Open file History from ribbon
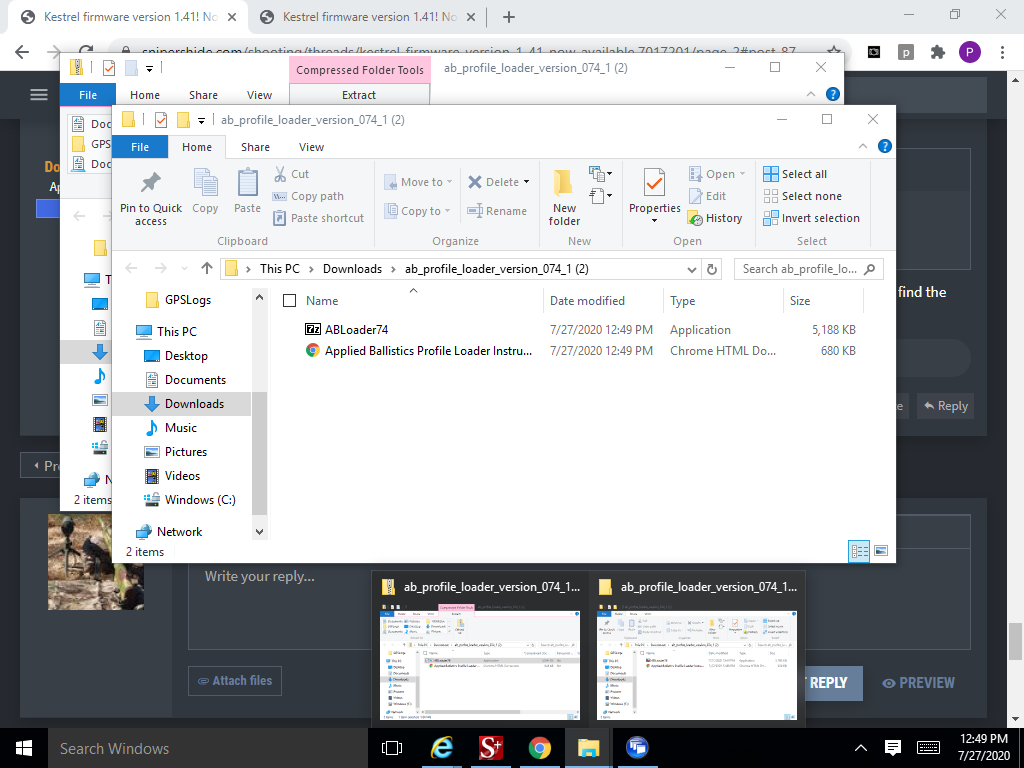The height and width of the screenshot is (768, 1024). [x=715, y=218]
